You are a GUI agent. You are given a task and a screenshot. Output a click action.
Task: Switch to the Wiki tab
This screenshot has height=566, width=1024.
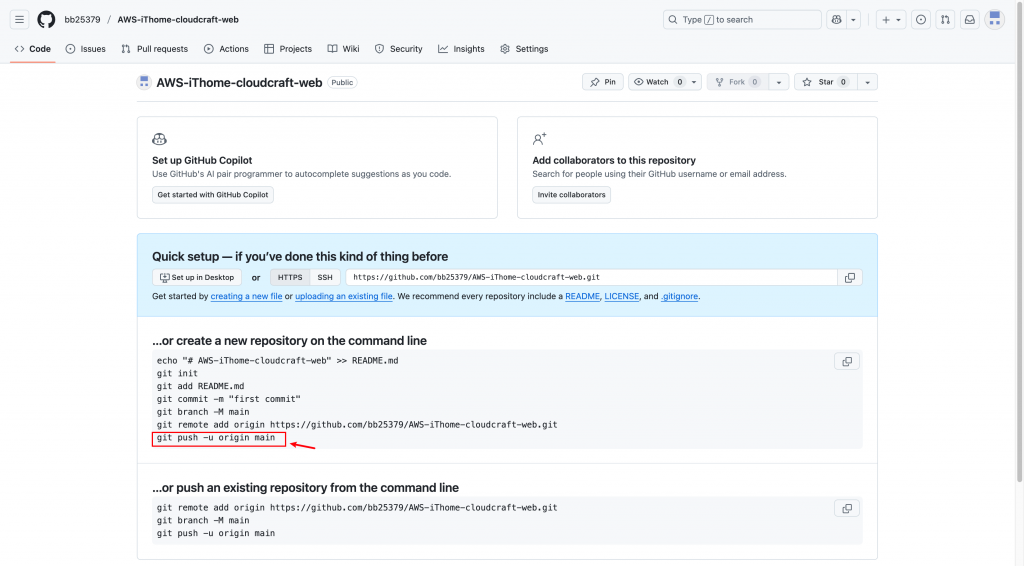344,49
